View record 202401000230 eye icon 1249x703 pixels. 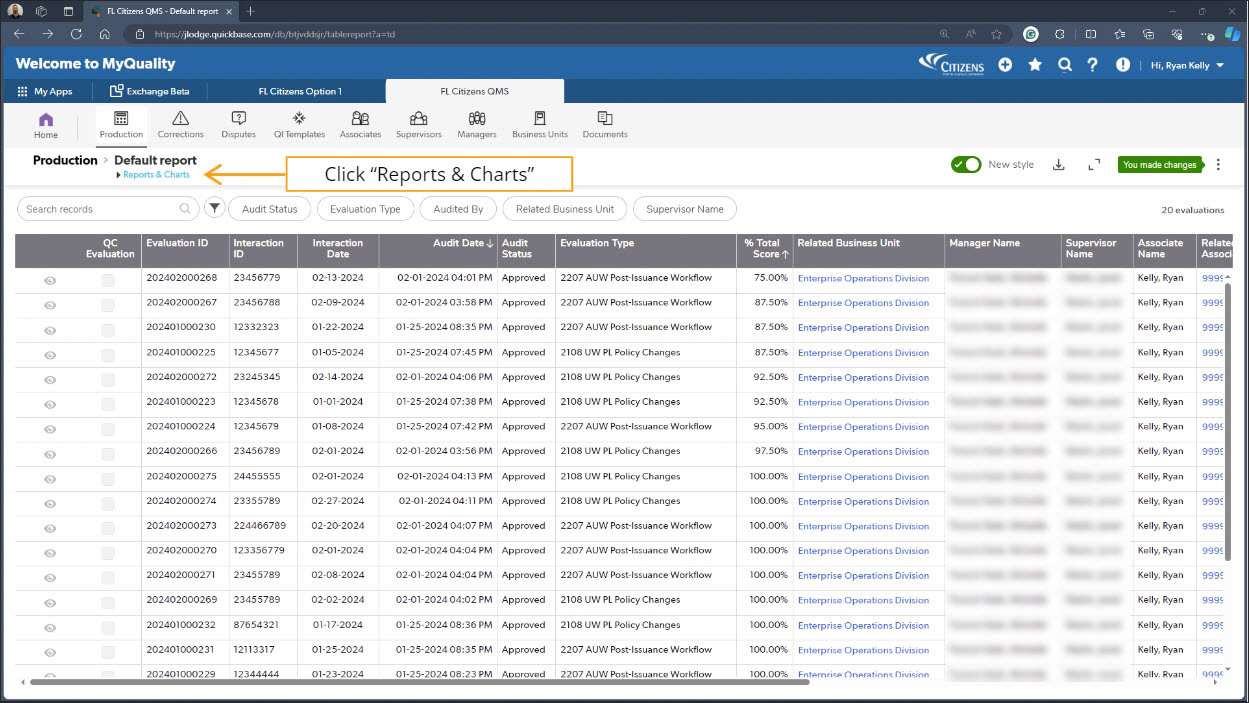[50, 330]
